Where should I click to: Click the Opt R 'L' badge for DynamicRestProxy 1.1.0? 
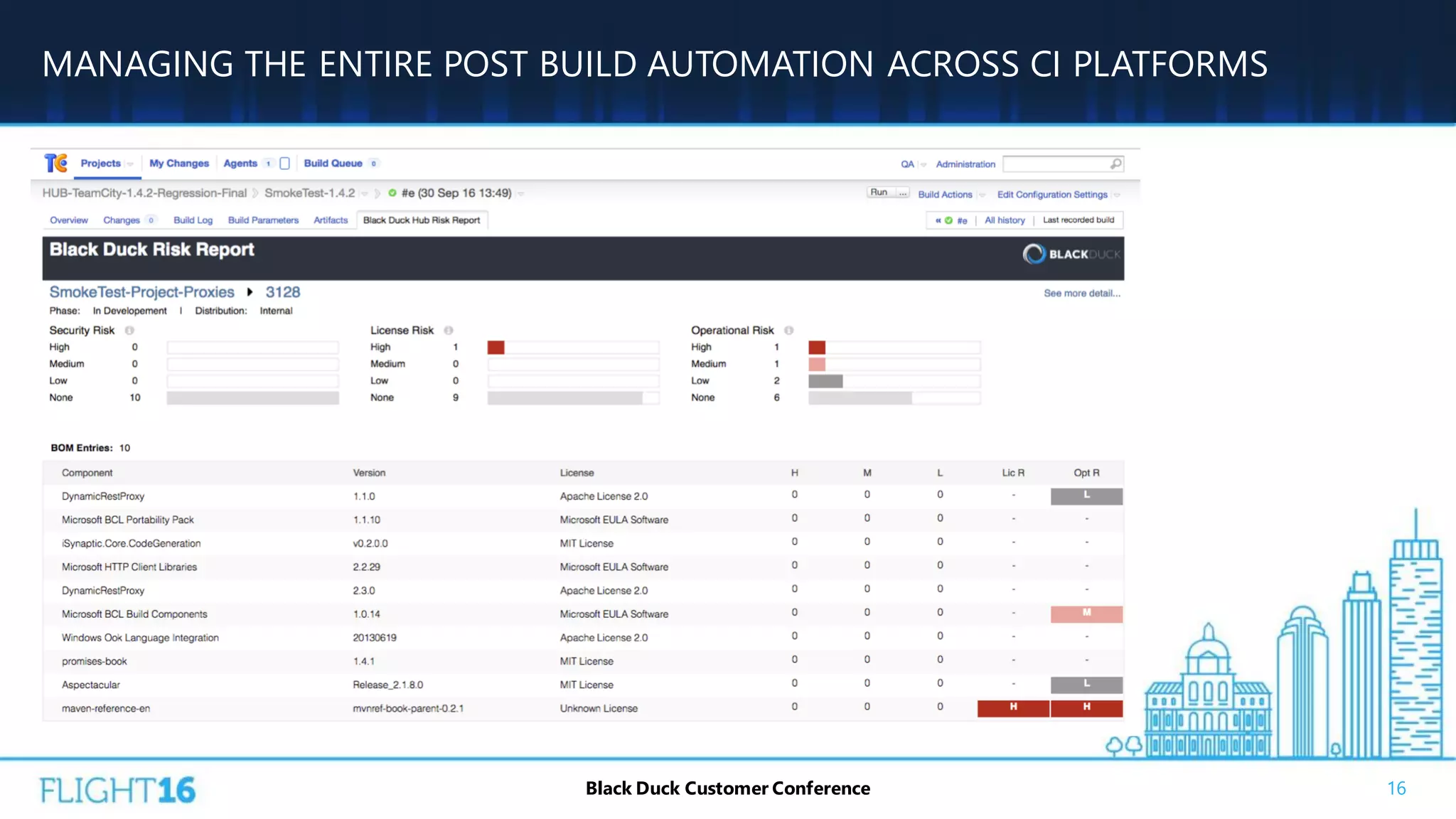1086,496
